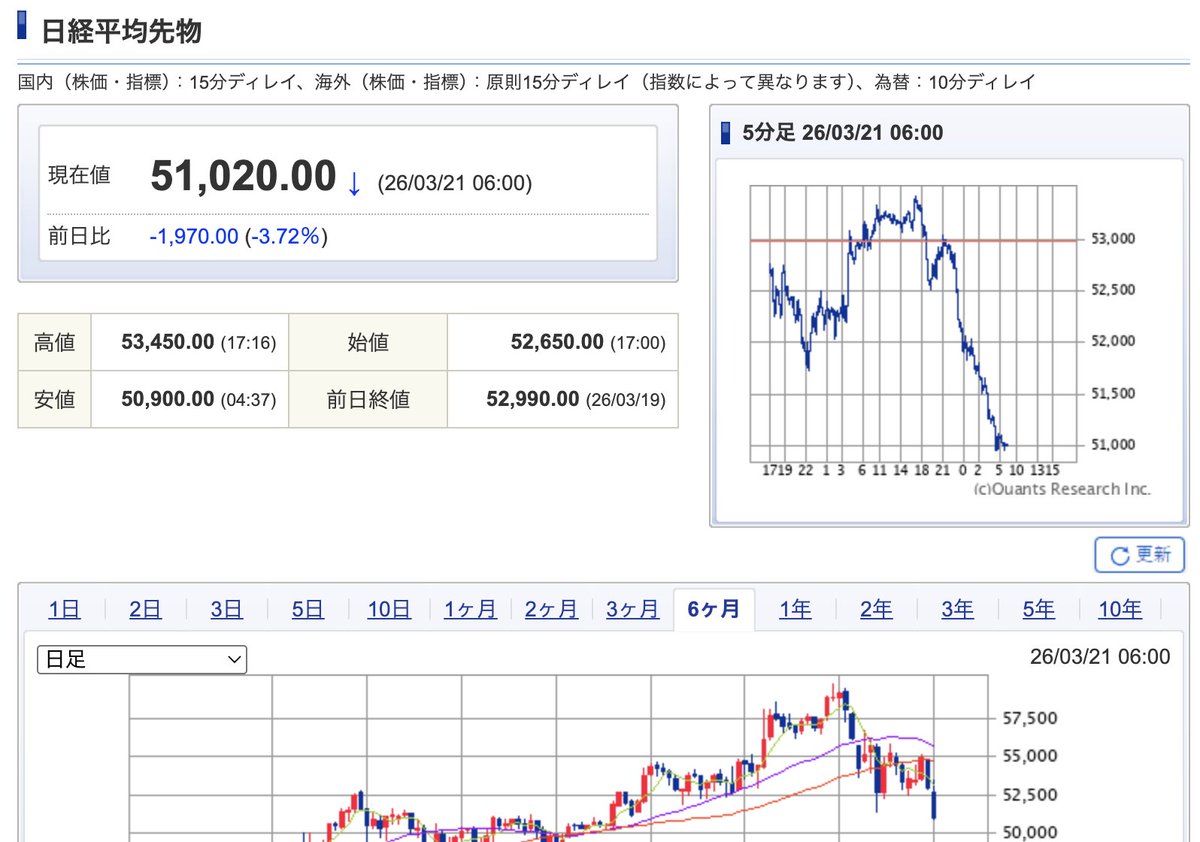Show the 5年 chart range

coord(1039,609)
